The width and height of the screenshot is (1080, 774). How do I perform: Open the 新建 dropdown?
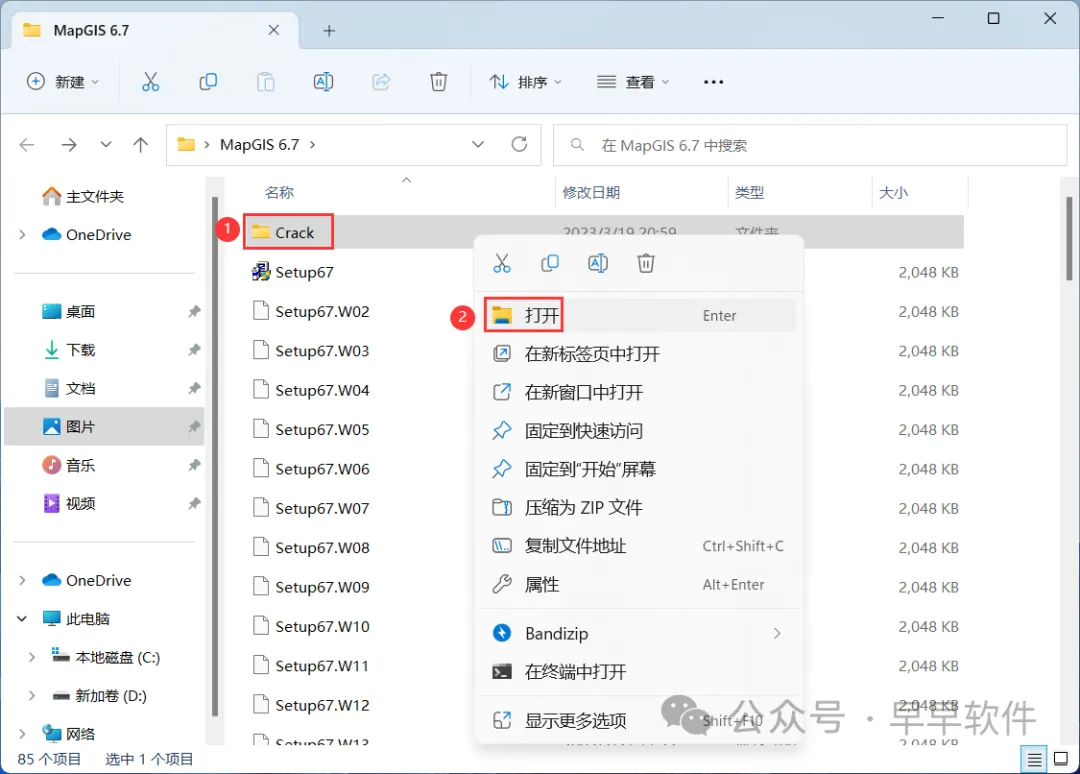[x=63, y=82]
